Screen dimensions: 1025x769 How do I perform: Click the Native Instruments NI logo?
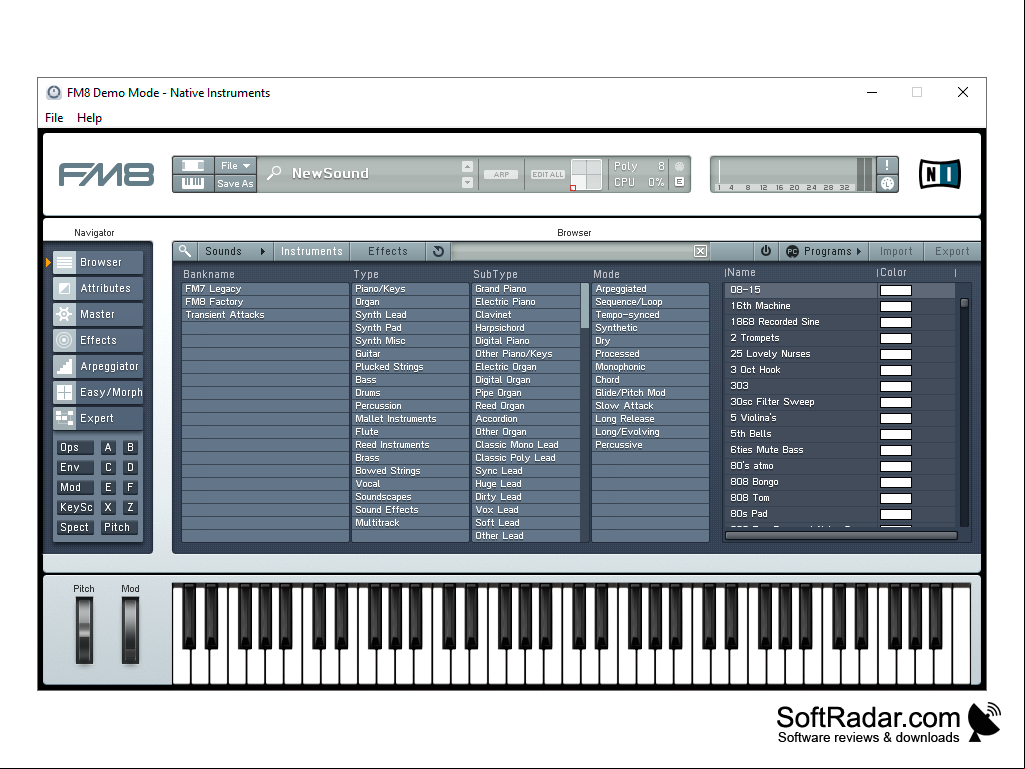939,174
